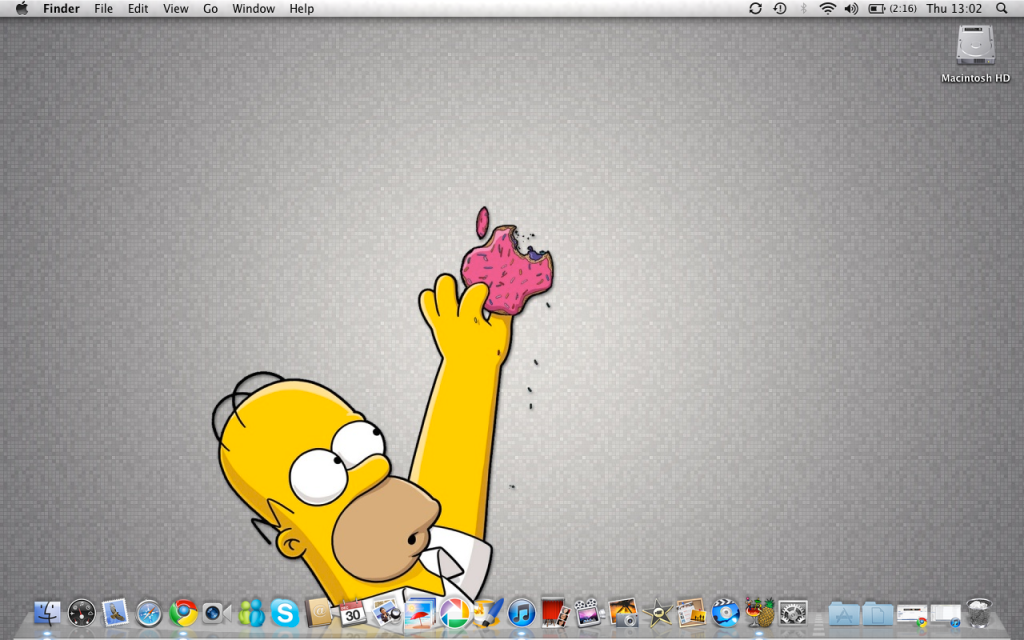Launch Safari compass icon in Dock
Screen dimensions: 1024x640
click(x=149, y=614)
